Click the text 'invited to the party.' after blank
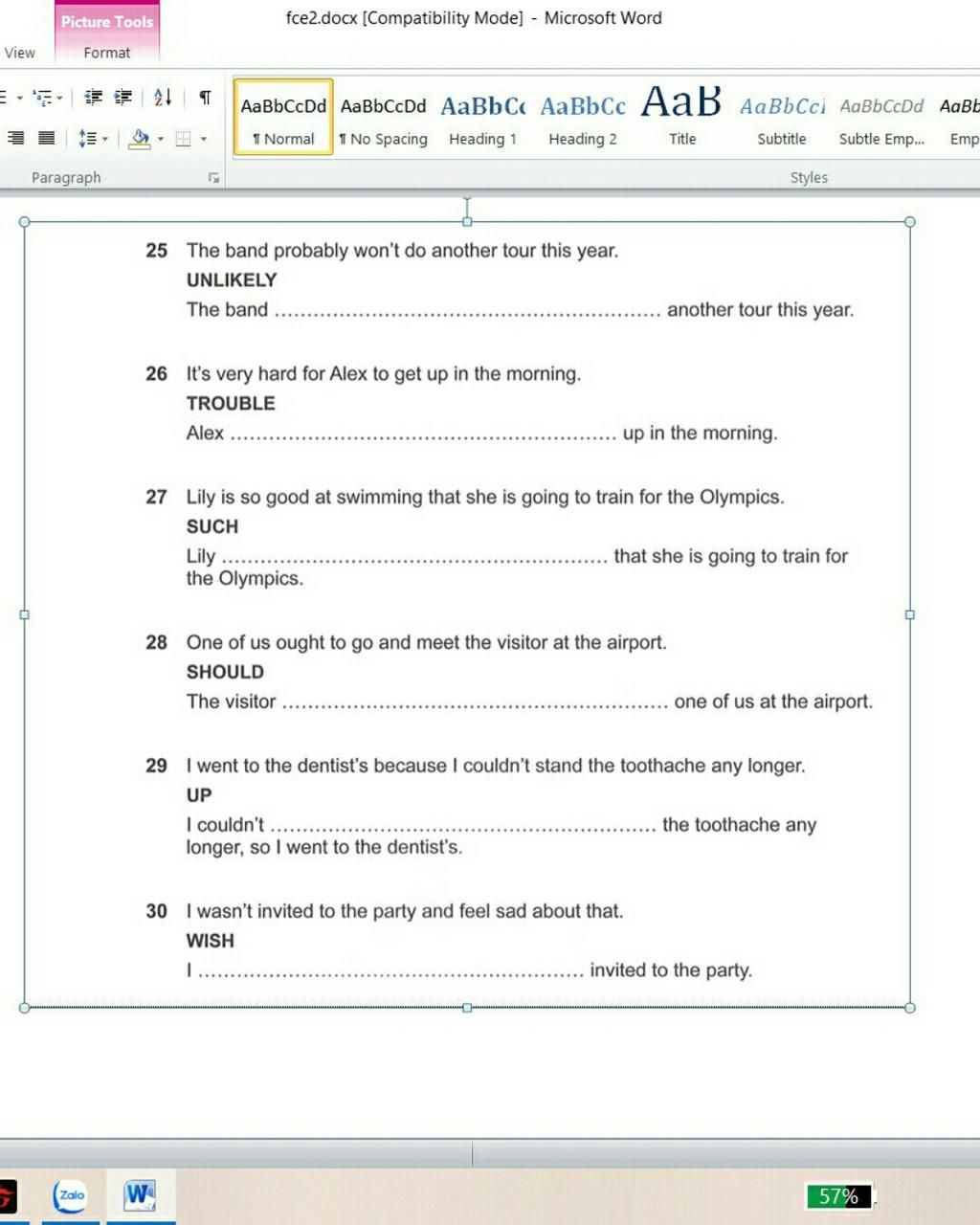 pyautogui.click(x=671, y=970)
